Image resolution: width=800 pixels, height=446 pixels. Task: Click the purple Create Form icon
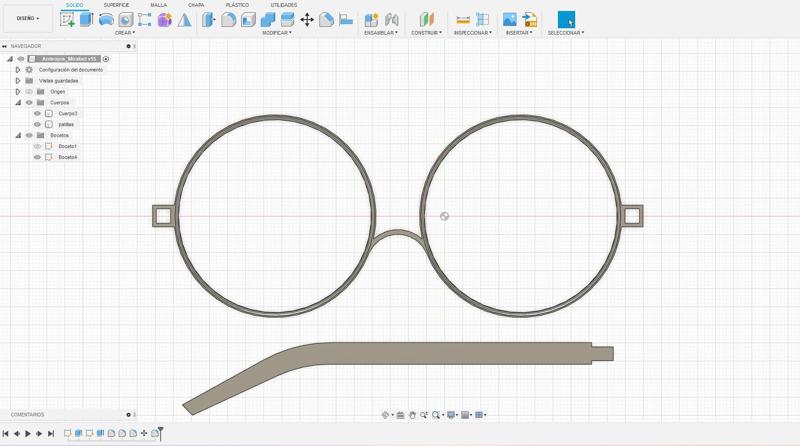point(164,20)
